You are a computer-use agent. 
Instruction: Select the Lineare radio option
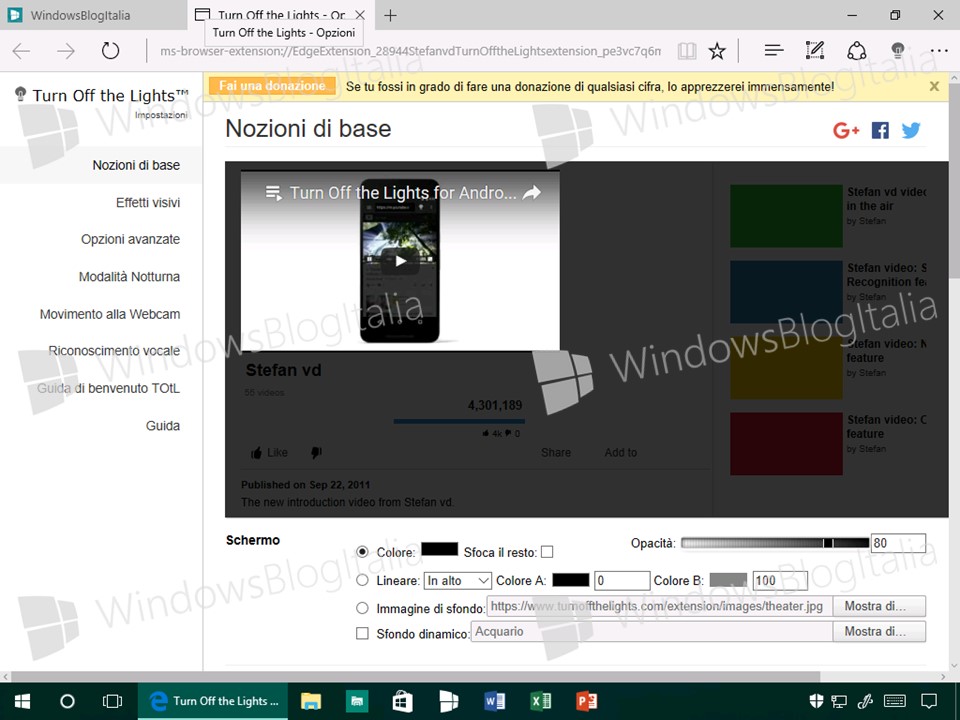(362, 580)
